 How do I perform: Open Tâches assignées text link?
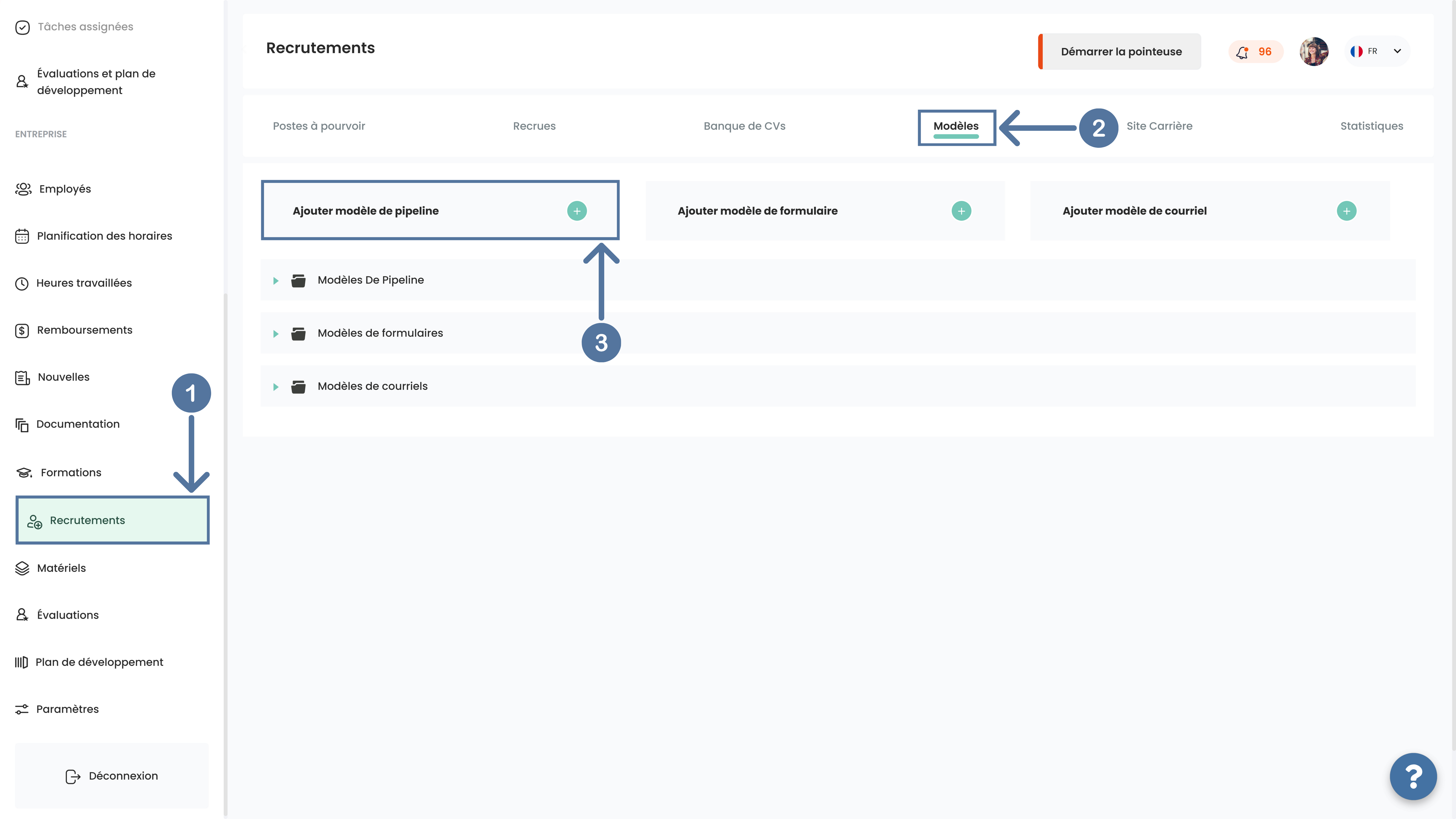tap(85, 27)
